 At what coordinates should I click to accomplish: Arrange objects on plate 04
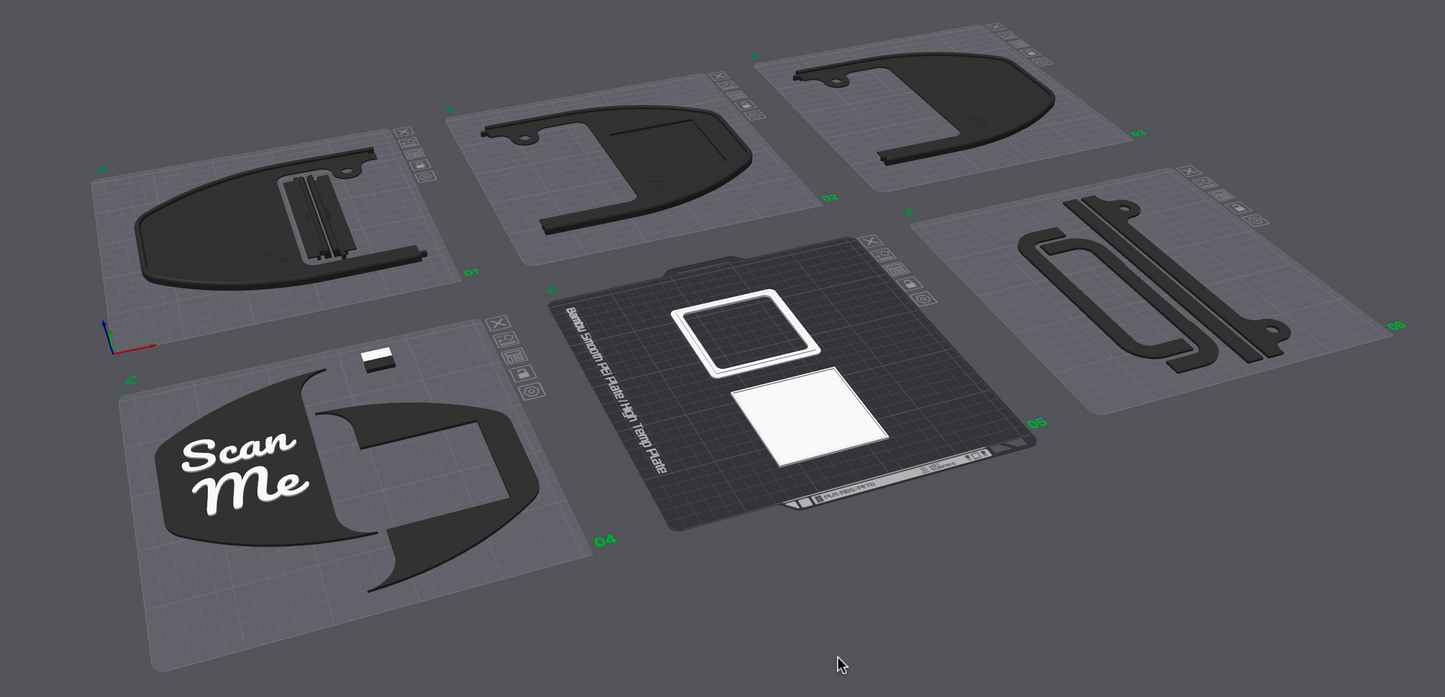pos(516,356)
